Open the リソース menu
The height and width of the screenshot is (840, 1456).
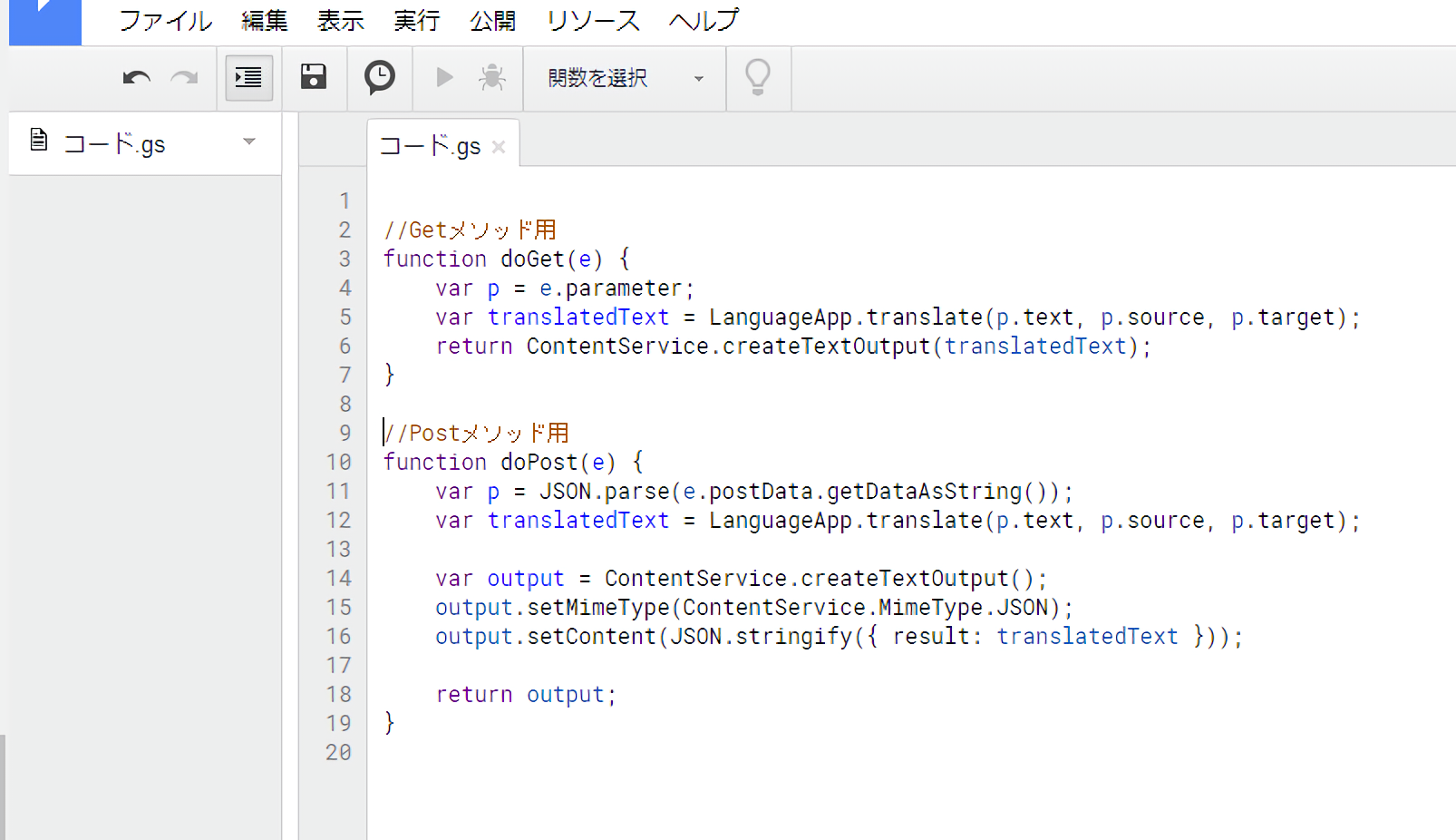(x=593, y=21)
